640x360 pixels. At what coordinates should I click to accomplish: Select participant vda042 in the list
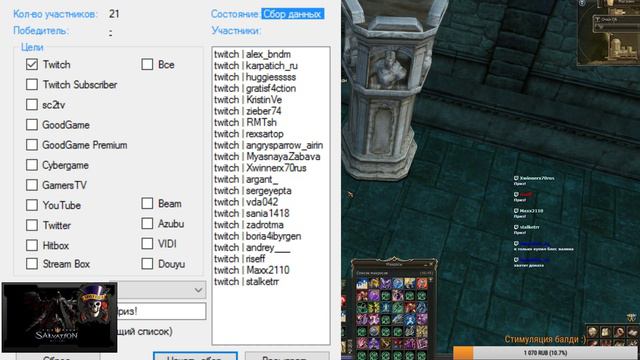[x=246, y=202]
